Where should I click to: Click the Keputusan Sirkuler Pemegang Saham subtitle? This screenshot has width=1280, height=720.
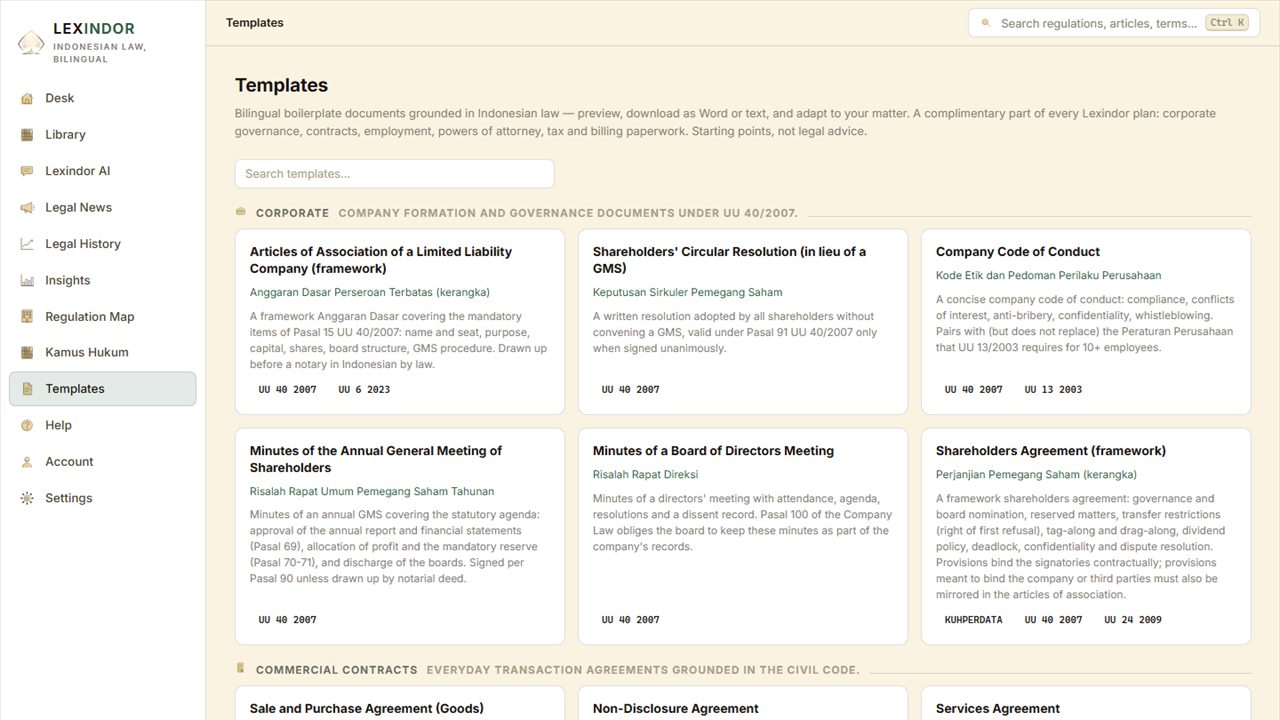pyautogui.click(x=688, y=292)
